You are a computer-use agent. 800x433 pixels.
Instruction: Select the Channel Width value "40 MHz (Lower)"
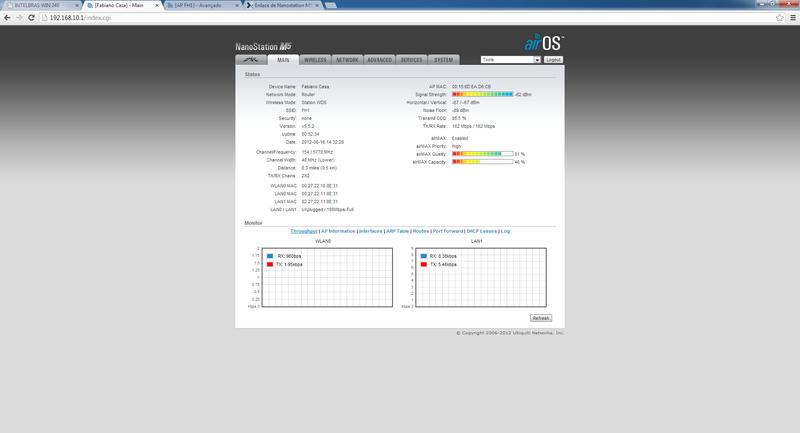[x=318, y=160]
